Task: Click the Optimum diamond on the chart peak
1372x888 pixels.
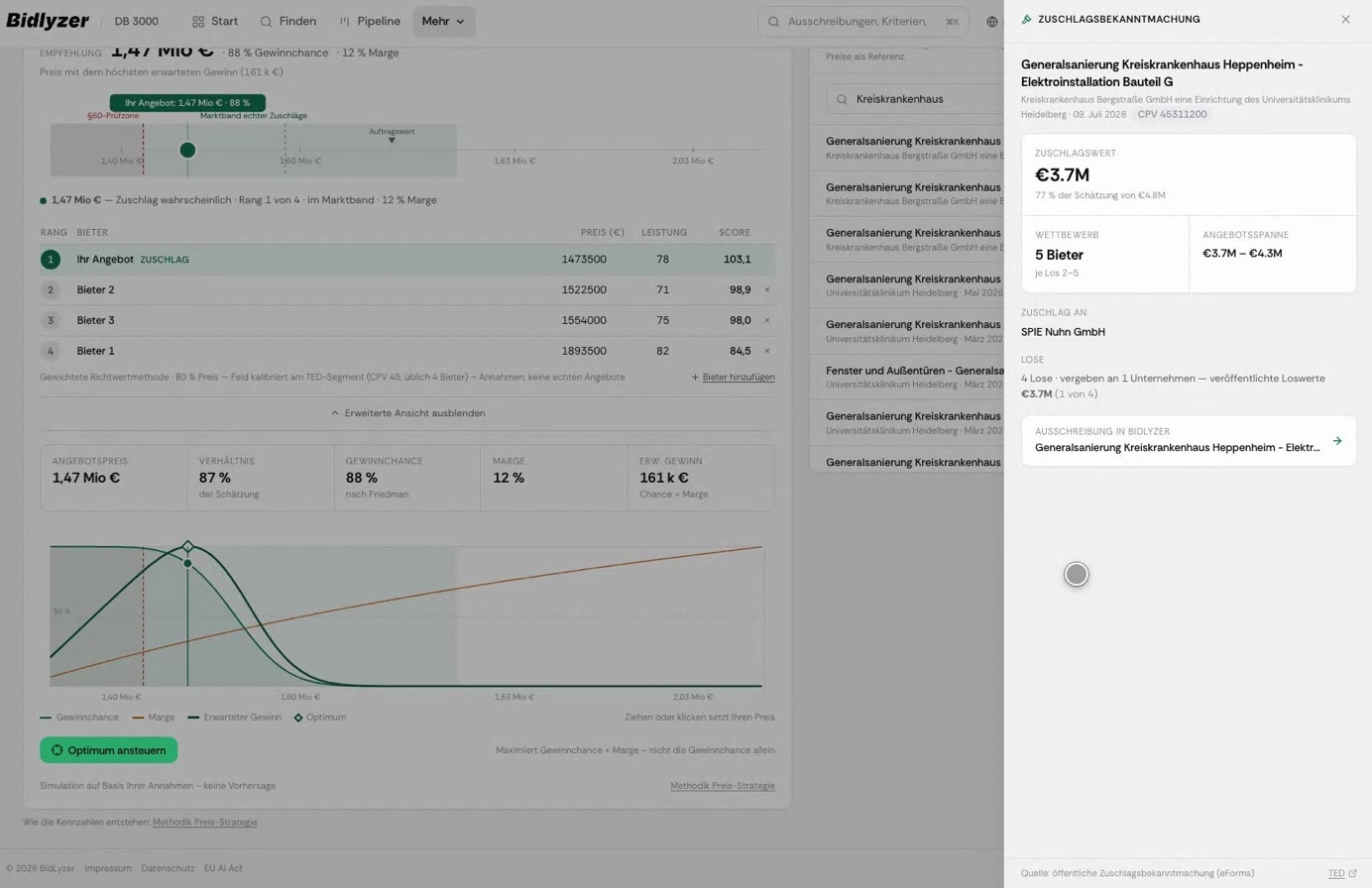Action: click(x=188, y=546)
